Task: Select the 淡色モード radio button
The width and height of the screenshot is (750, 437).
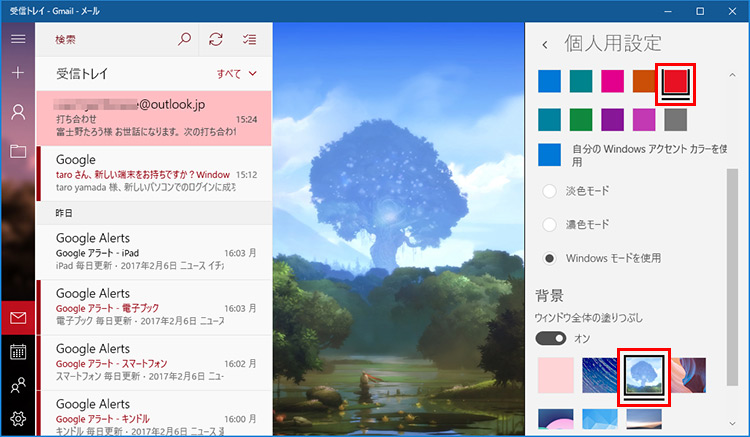Action: 549,191
